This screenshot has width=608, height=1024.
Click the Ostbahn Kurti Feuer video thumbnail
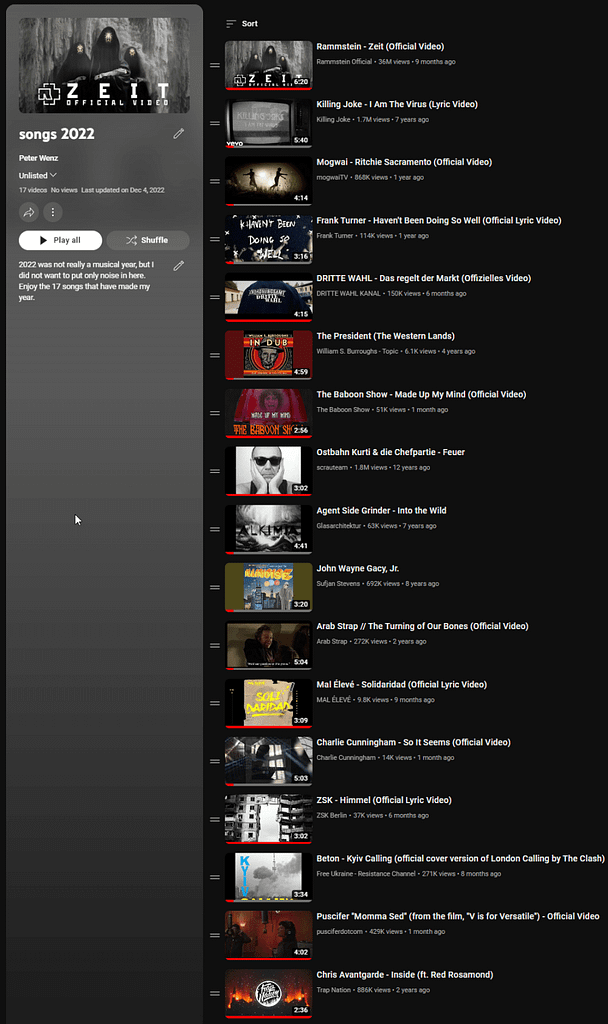[268, 472]
